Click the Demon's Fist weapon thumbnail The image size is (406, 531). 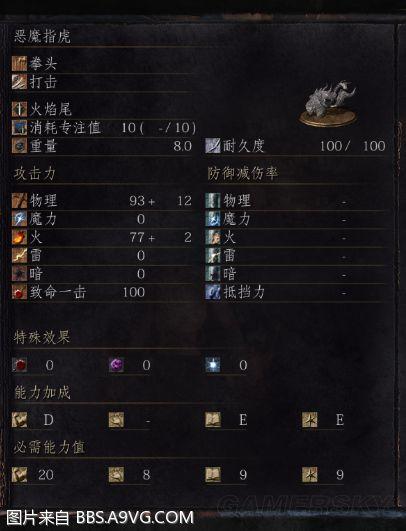coord(328,104)
